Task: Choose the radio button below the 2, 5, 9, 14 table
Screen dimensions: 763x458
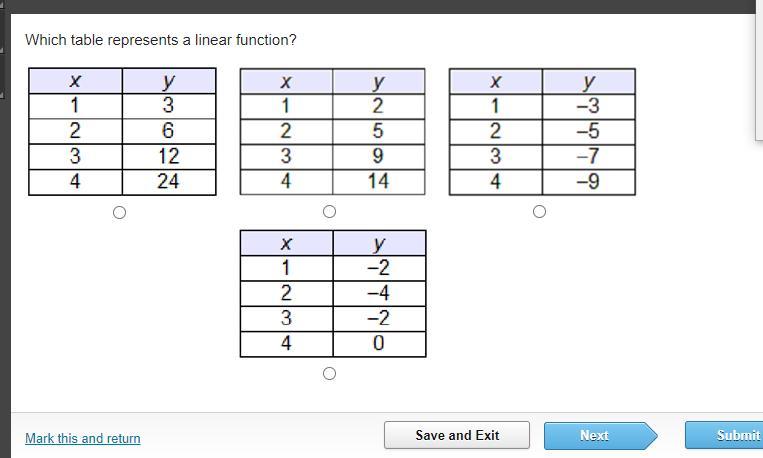Action: (329, 212)
